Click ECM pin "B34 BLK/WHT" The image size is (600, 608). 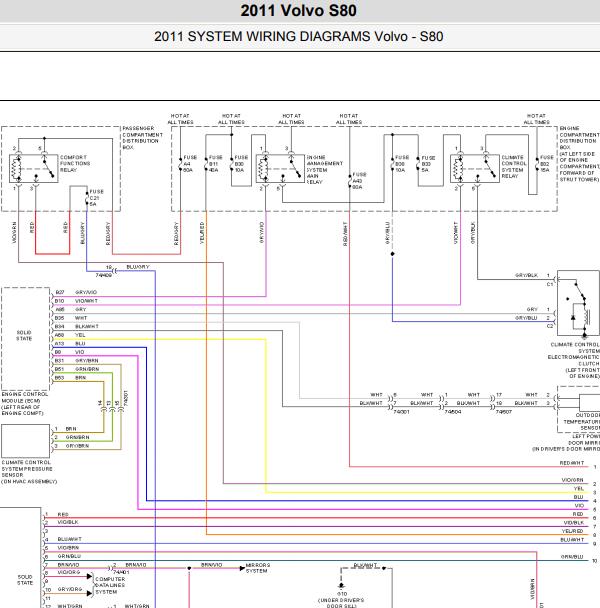pyautogui.click(x=77, y=326)
